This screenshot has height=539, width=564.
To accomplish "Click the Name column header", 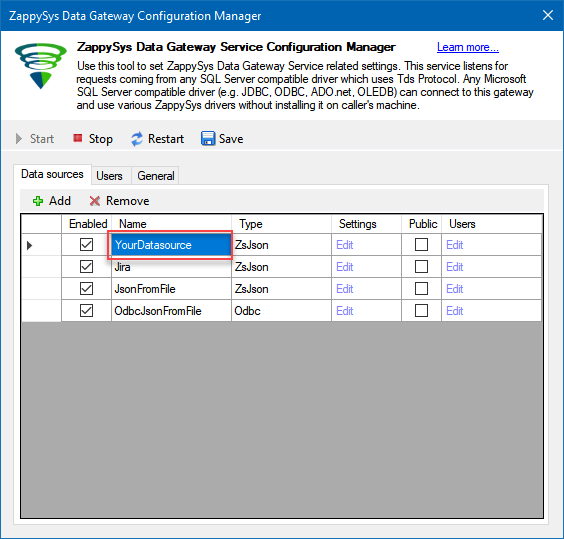I will (x=171, y=224).
